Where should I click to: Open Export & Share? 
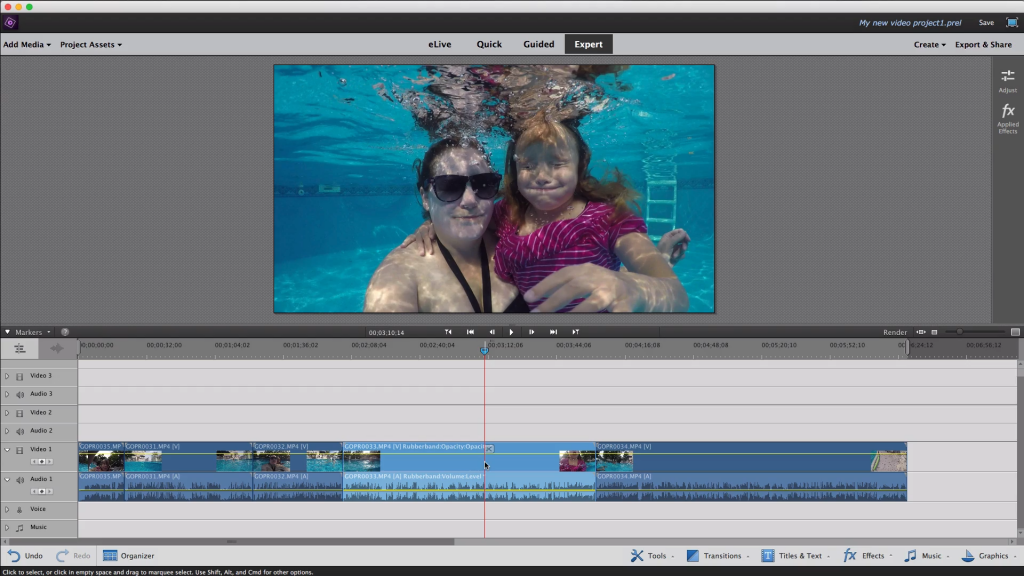983,44
